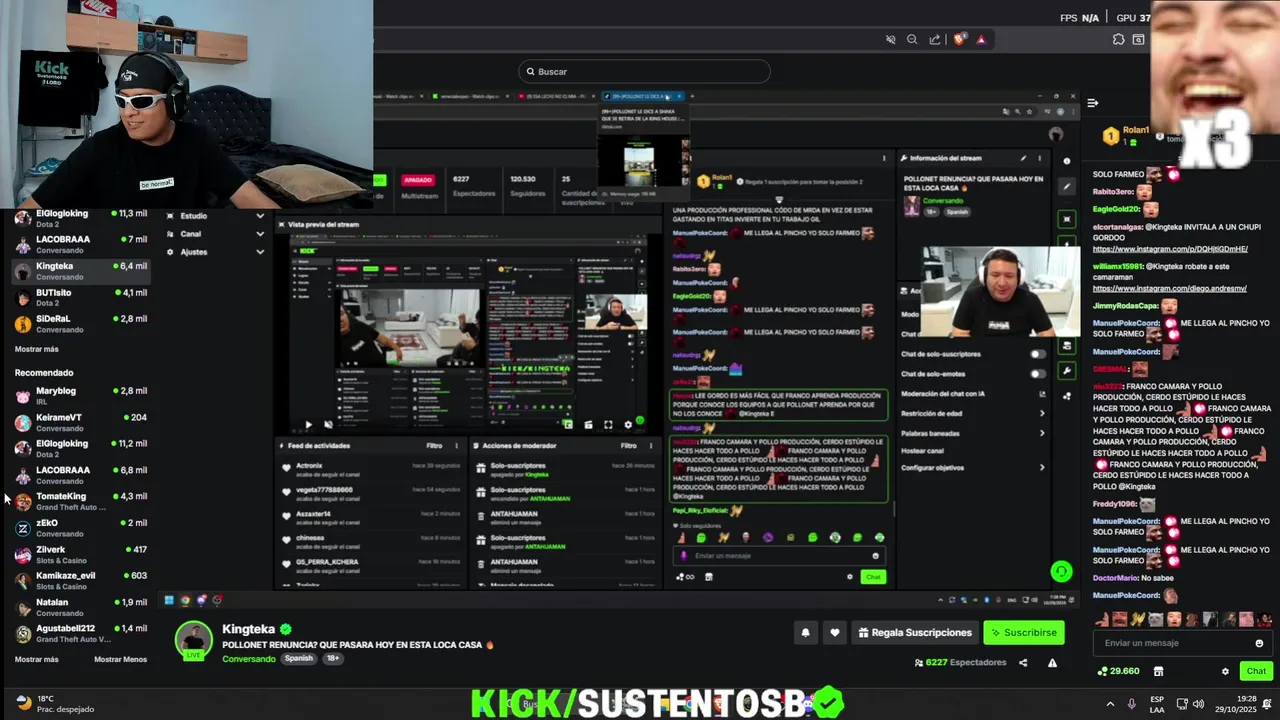Expand the Ajustes sidebar section
Viewport: 1280px width, 720px height.
point(216,252)
